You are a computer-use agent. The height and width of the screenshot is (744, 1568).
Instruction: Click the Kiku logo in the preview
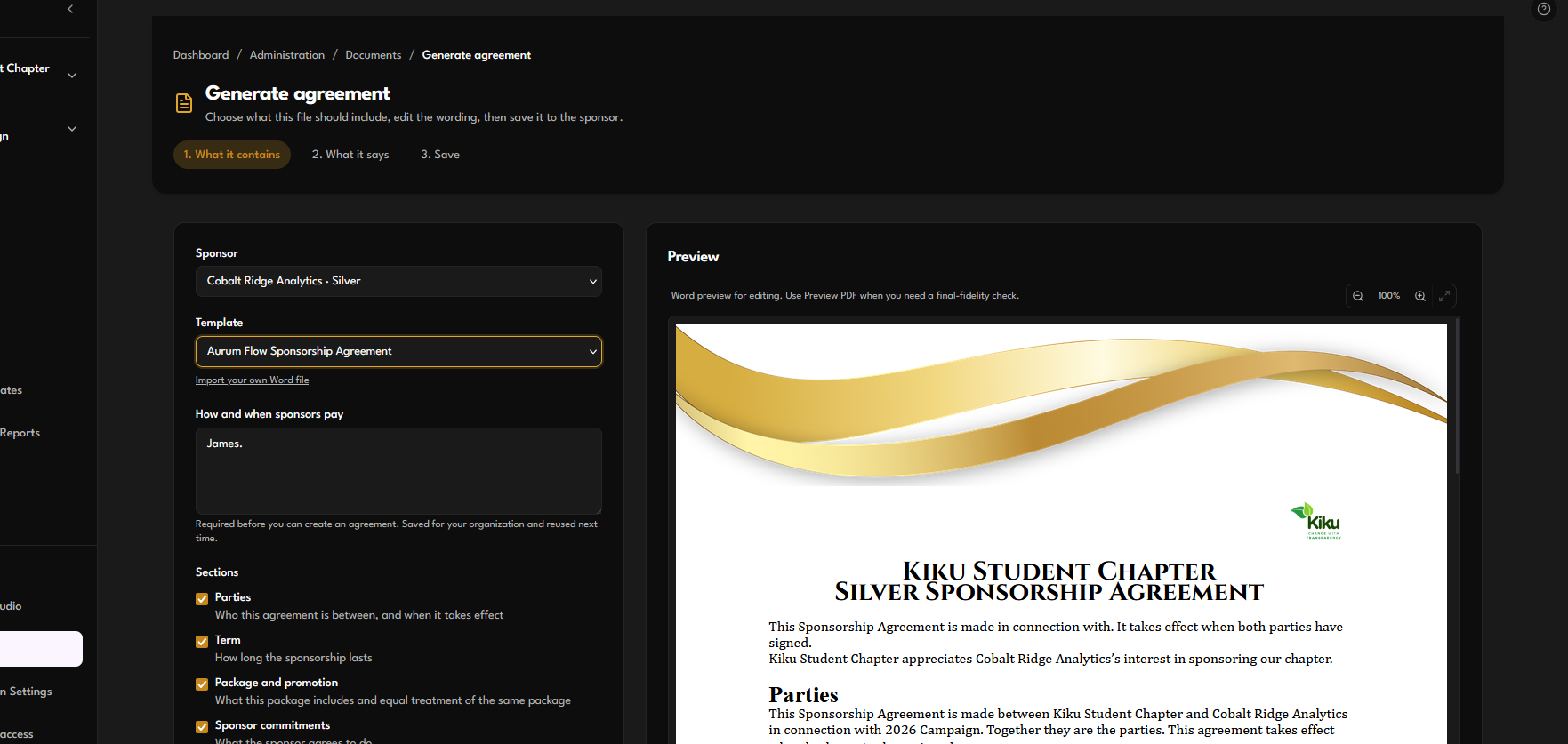click(1316, 521)
